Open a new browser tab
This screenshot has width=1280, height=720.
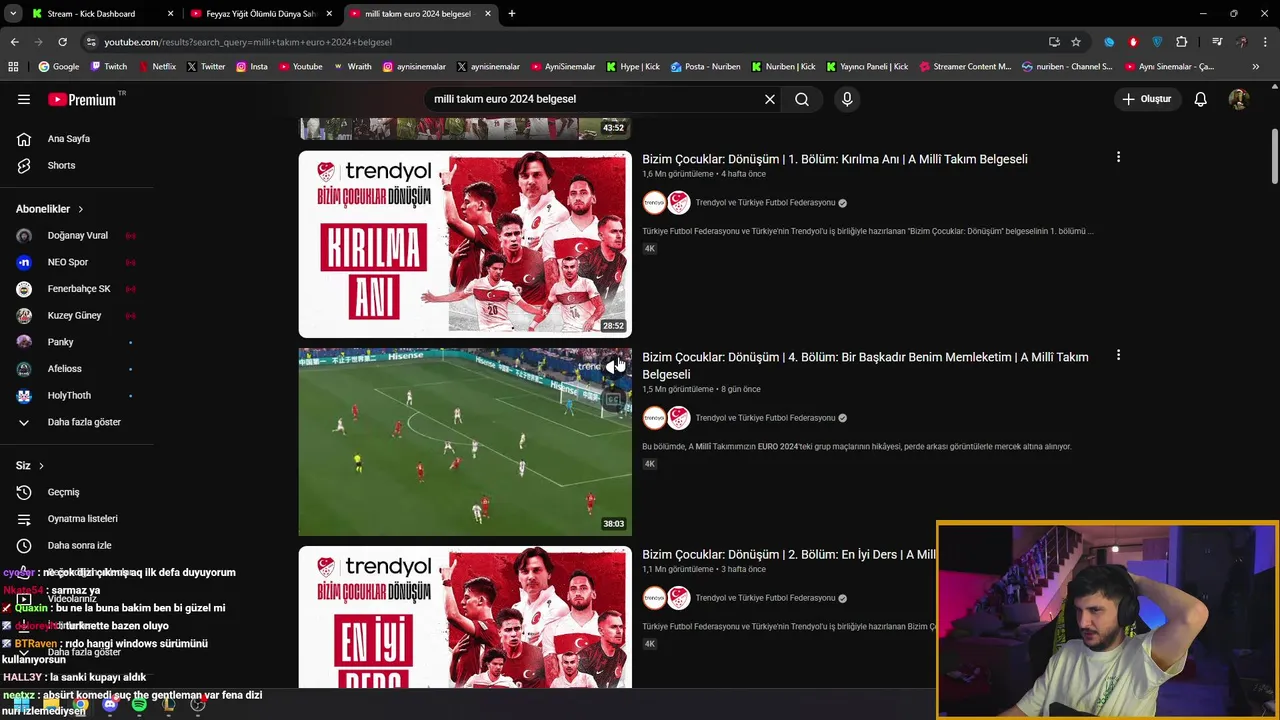coord(512,14)
